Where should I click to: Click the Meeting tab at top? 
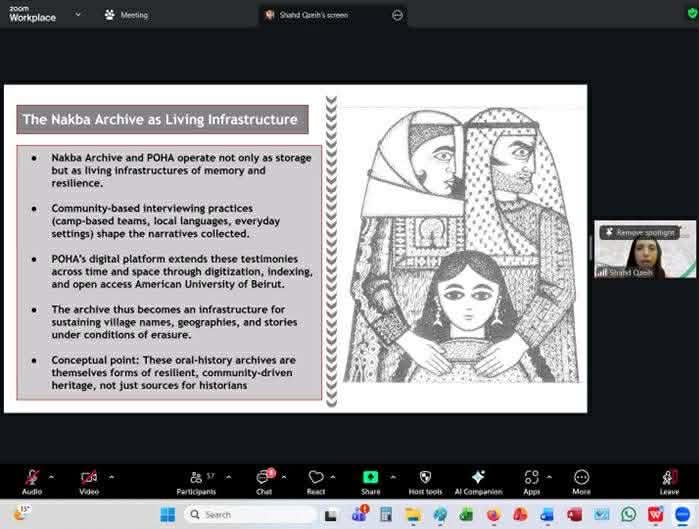click(126, 15)
